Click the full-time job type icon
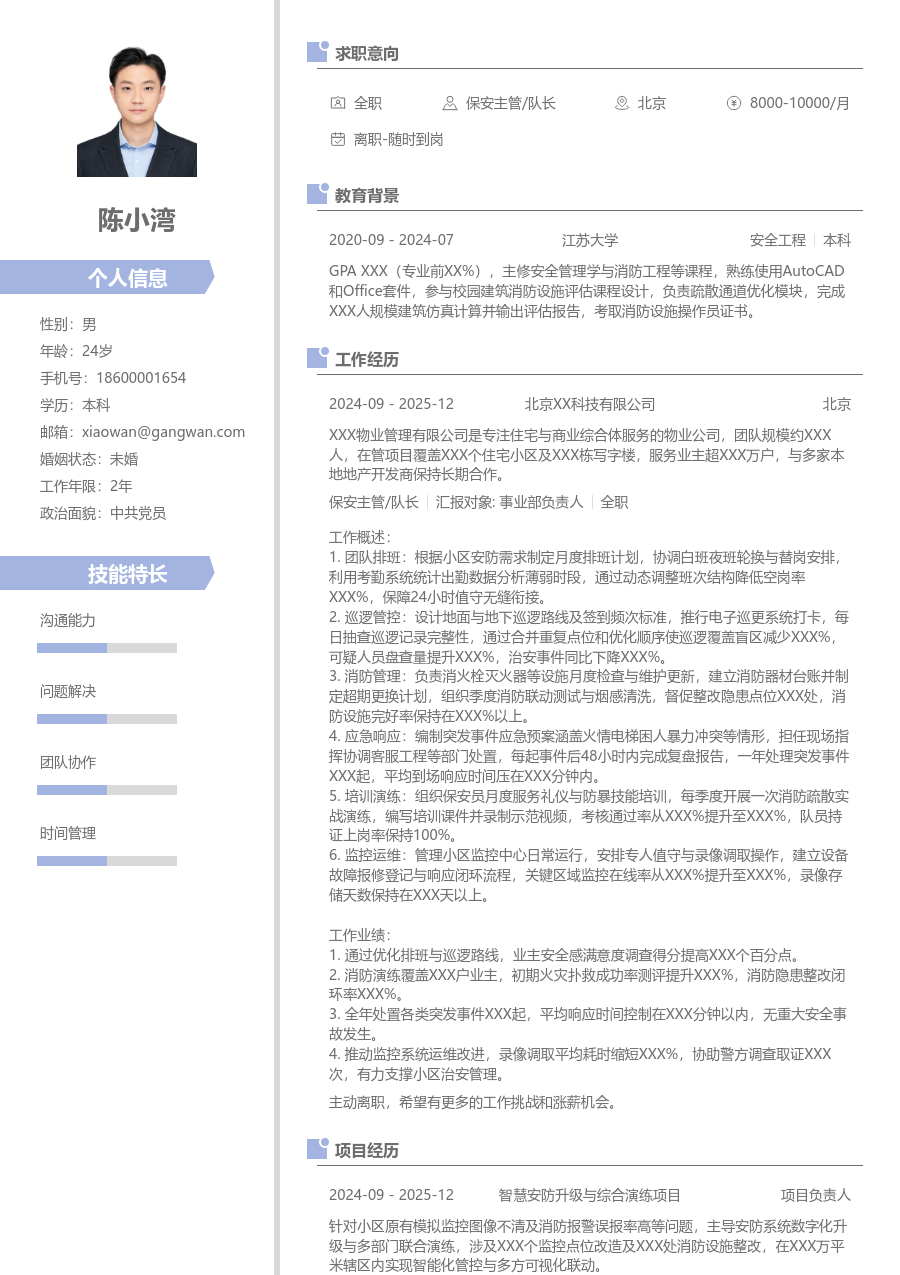Viewport: 900px width, 1275px height. [337, 103]
